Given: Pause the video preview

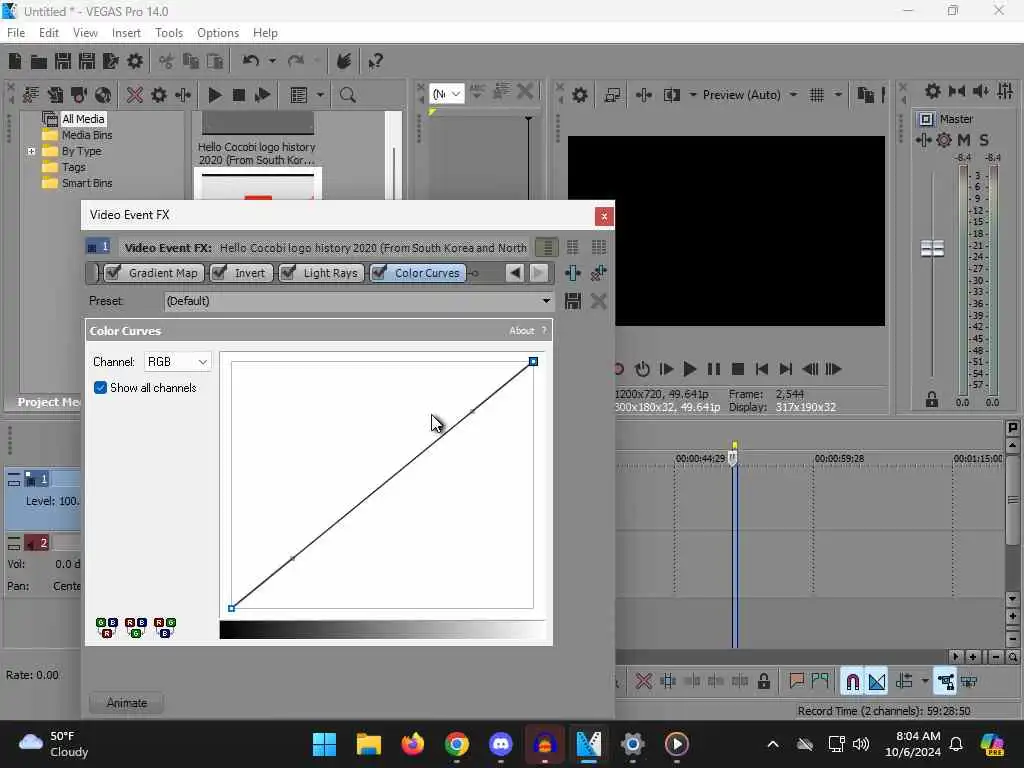Looking at the screenshot, I should (714, 370).
